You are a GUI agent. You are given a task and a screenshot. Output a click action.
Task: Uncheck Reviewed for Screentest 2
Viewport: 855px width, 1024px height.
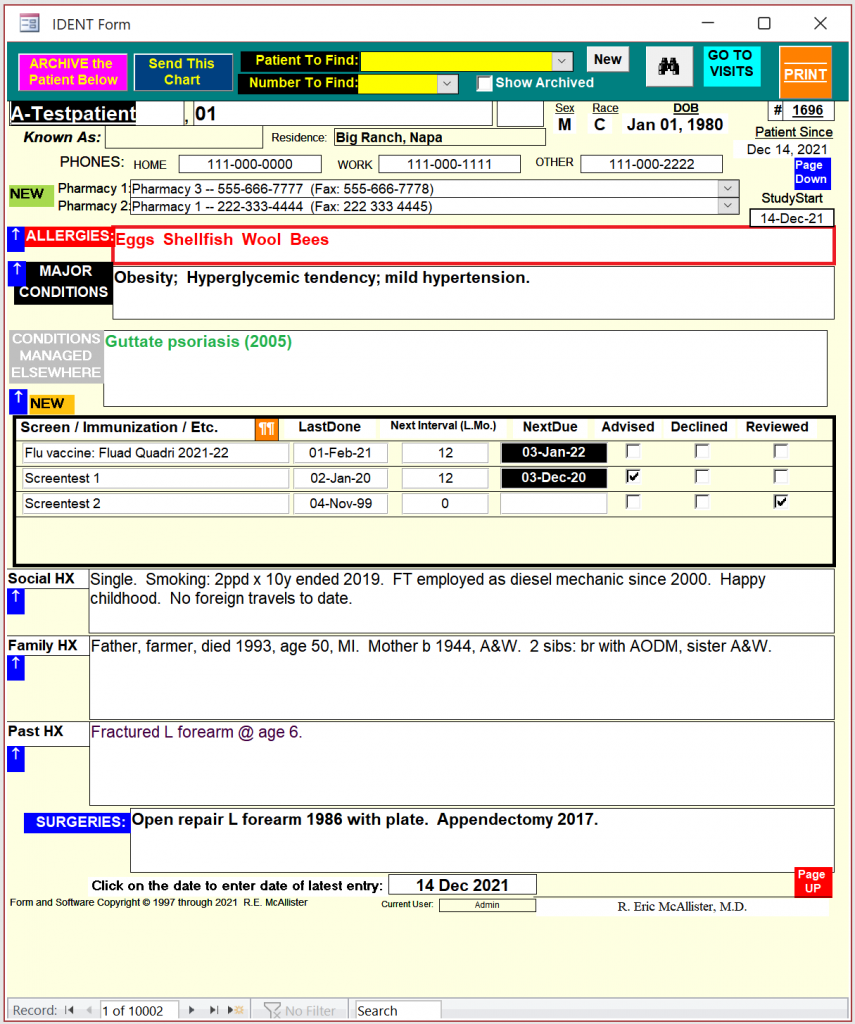(x=781, y=503)
